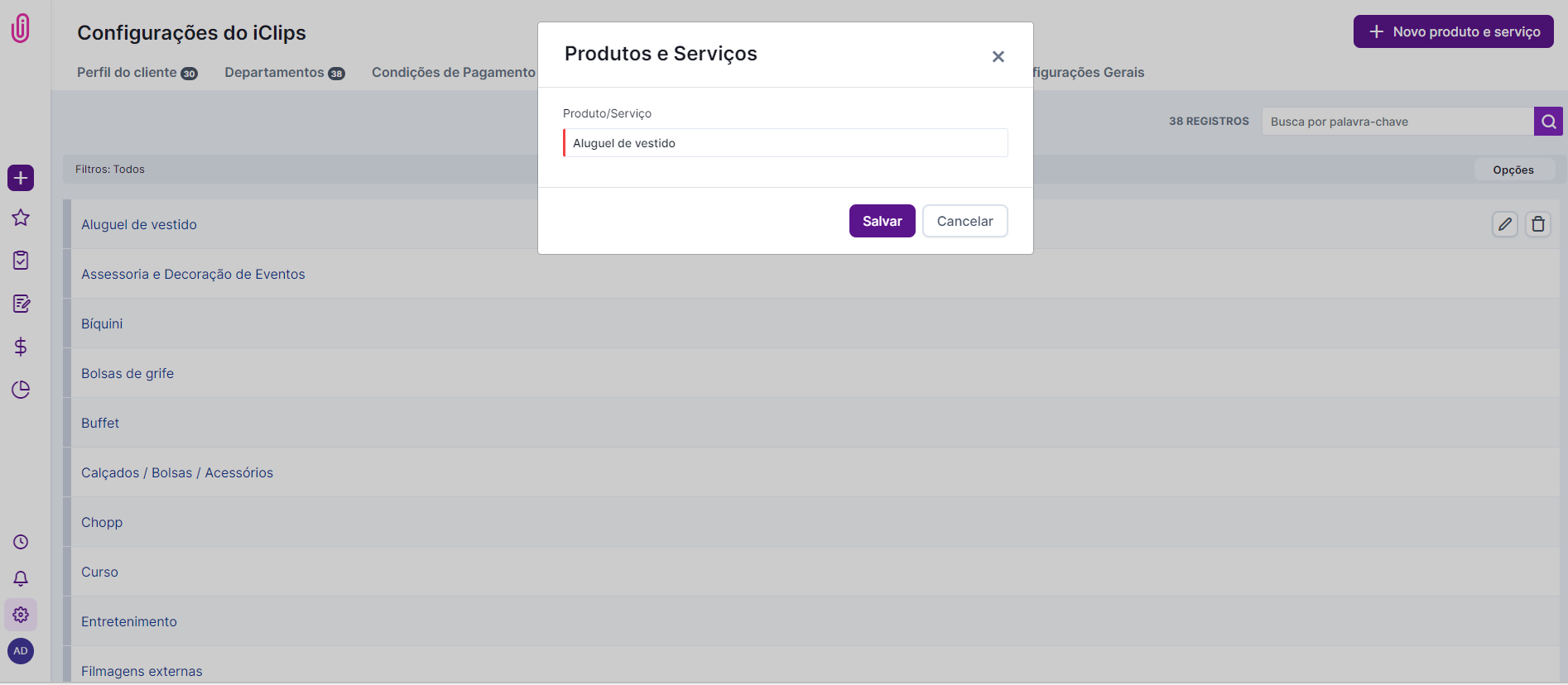Click the pencil edit icon for Aluguel de vestido
The image size is (1568, 685).
click(x=1504, y=224)
